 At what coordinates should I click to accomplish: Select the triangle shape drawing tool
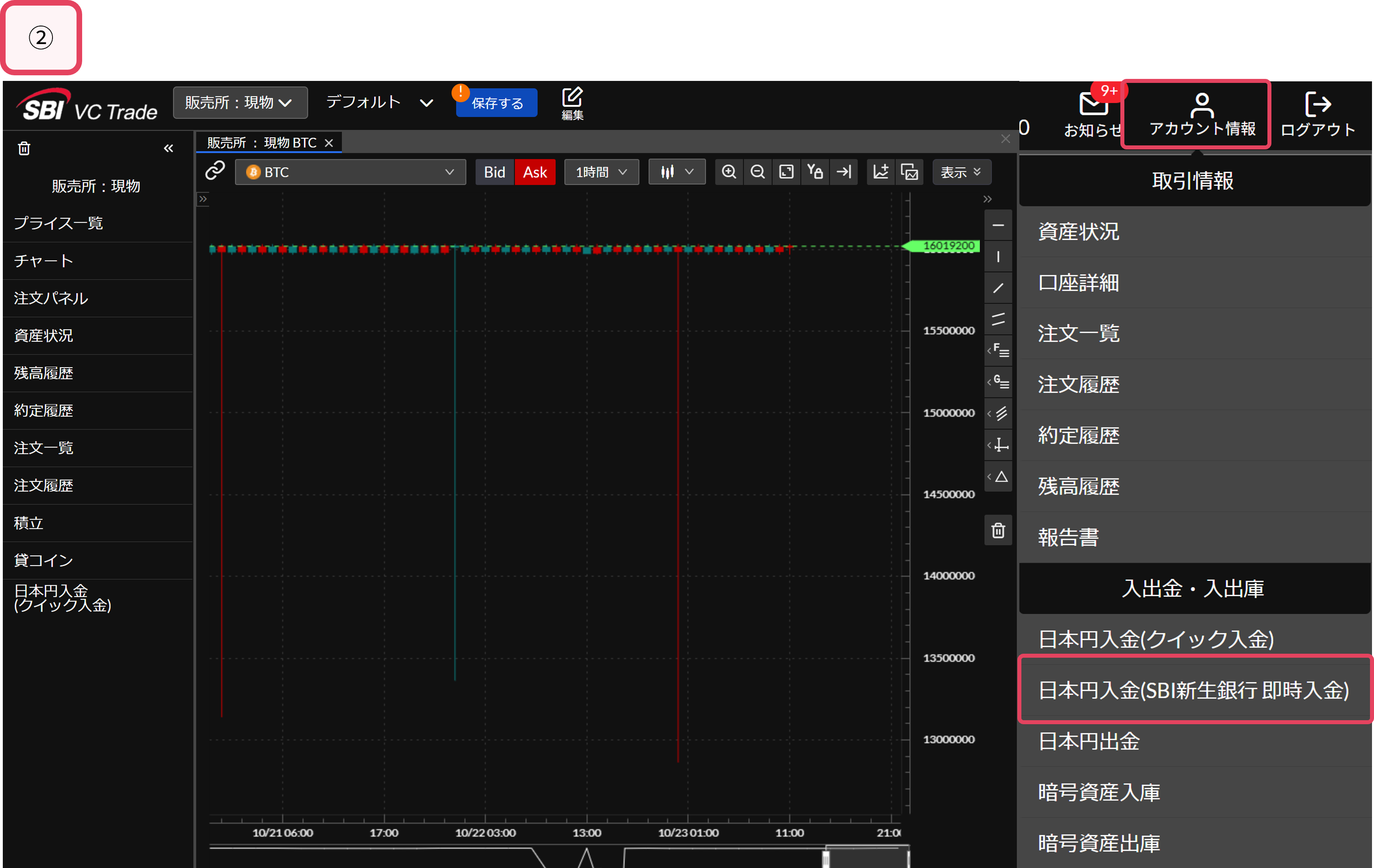(999, 477)
